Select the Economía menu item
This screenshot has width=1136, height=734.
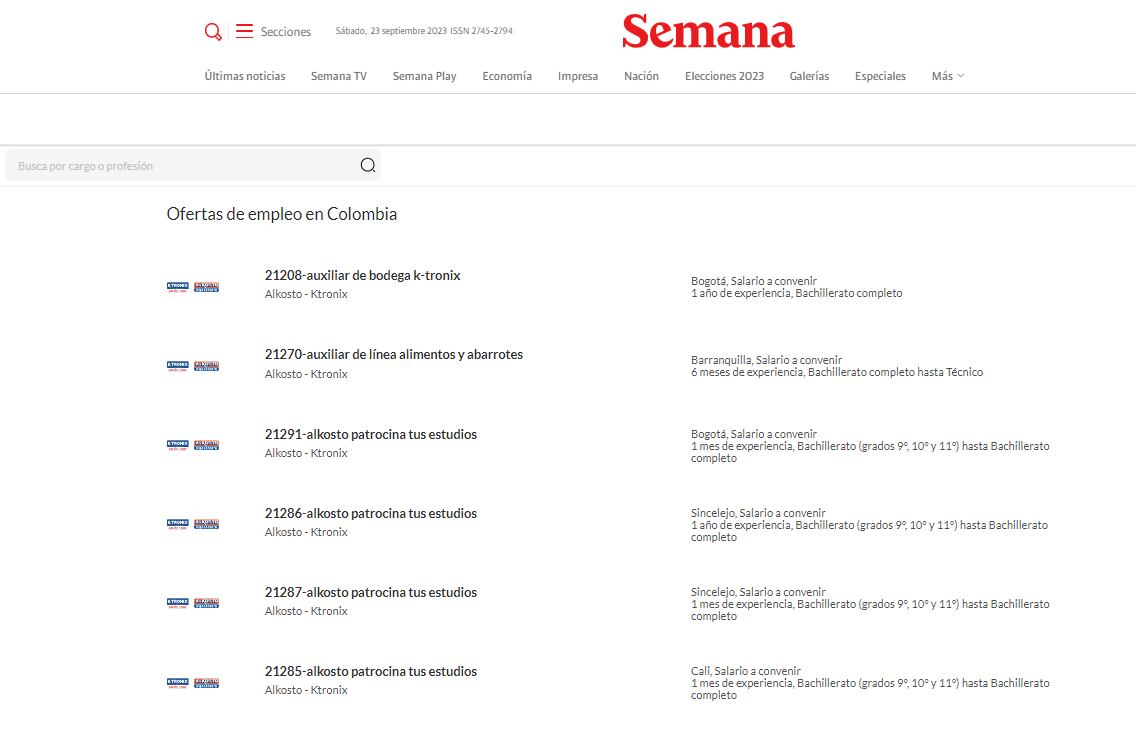tap(506, 75)
